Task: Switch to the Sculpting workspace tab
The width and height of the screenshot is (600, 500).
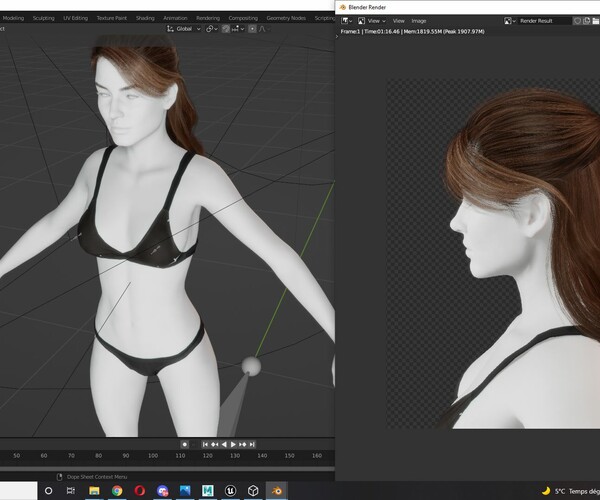Action: coord(43,18)
